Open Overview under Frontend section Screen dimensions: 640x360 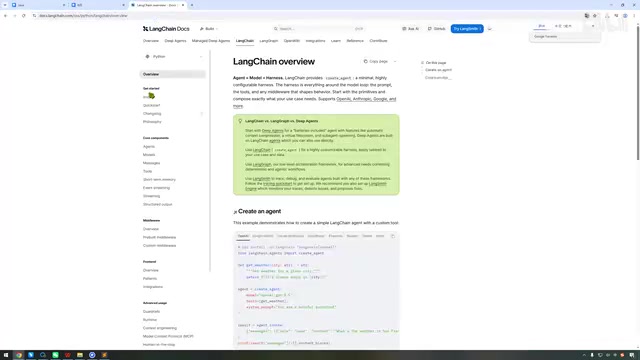click(151, 270)
